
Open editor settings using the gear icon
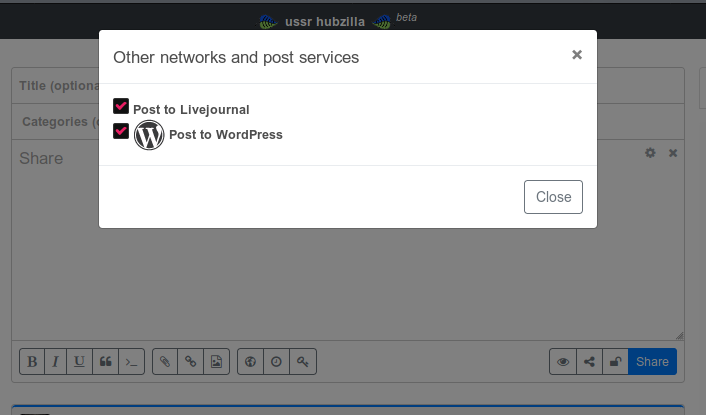click(650, 153)
